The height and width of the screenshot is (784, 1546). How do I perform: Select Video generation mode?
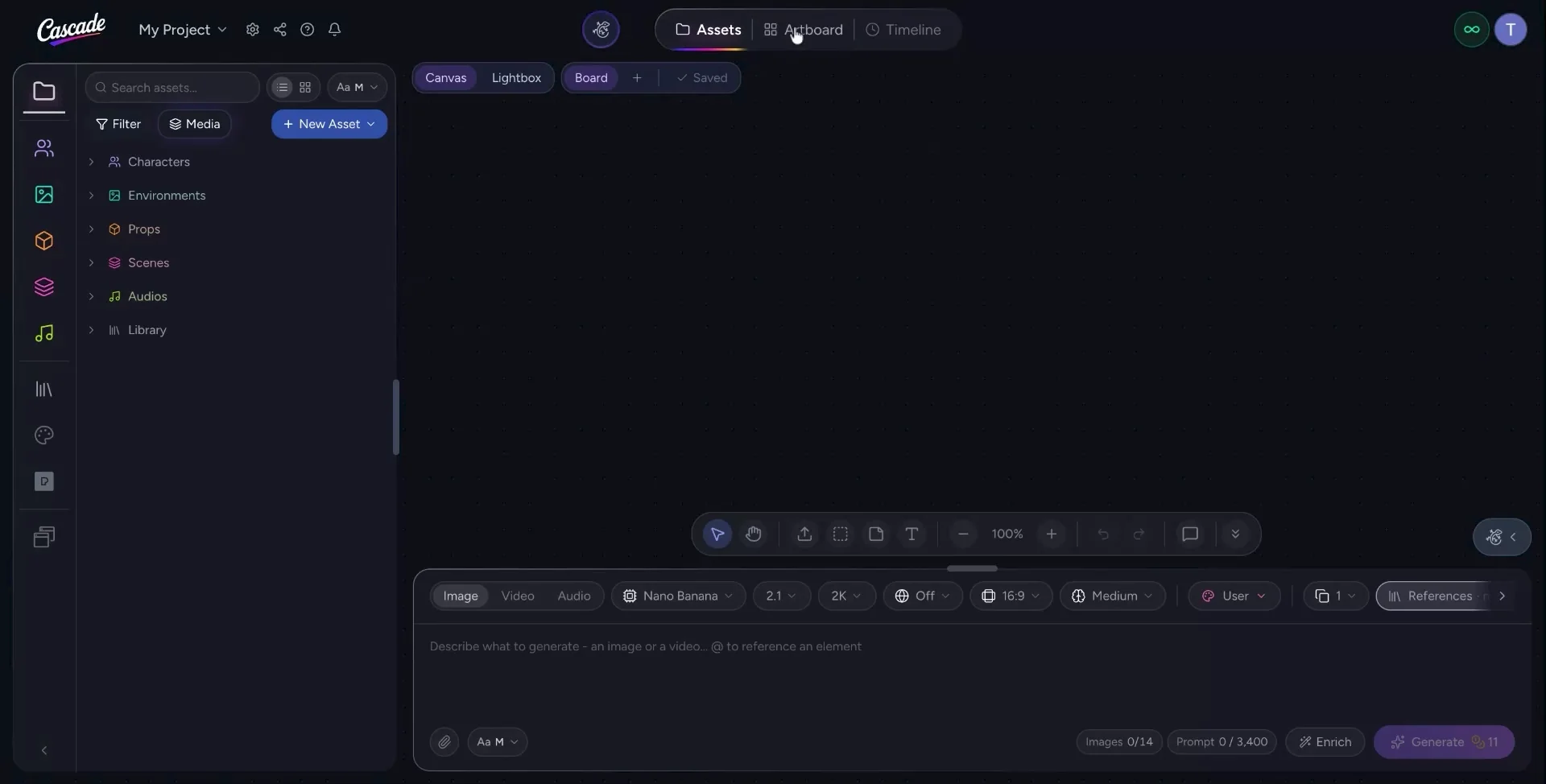518,596
